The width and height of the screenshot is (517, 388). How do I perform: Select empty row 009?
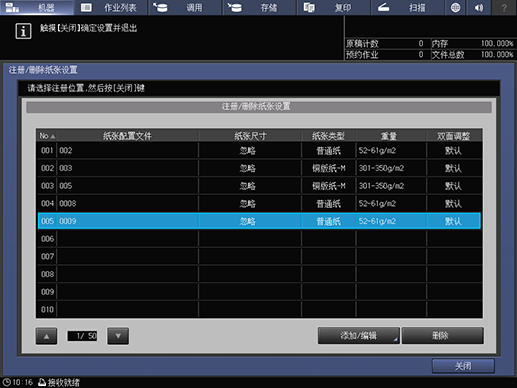(x=259, y=292)
